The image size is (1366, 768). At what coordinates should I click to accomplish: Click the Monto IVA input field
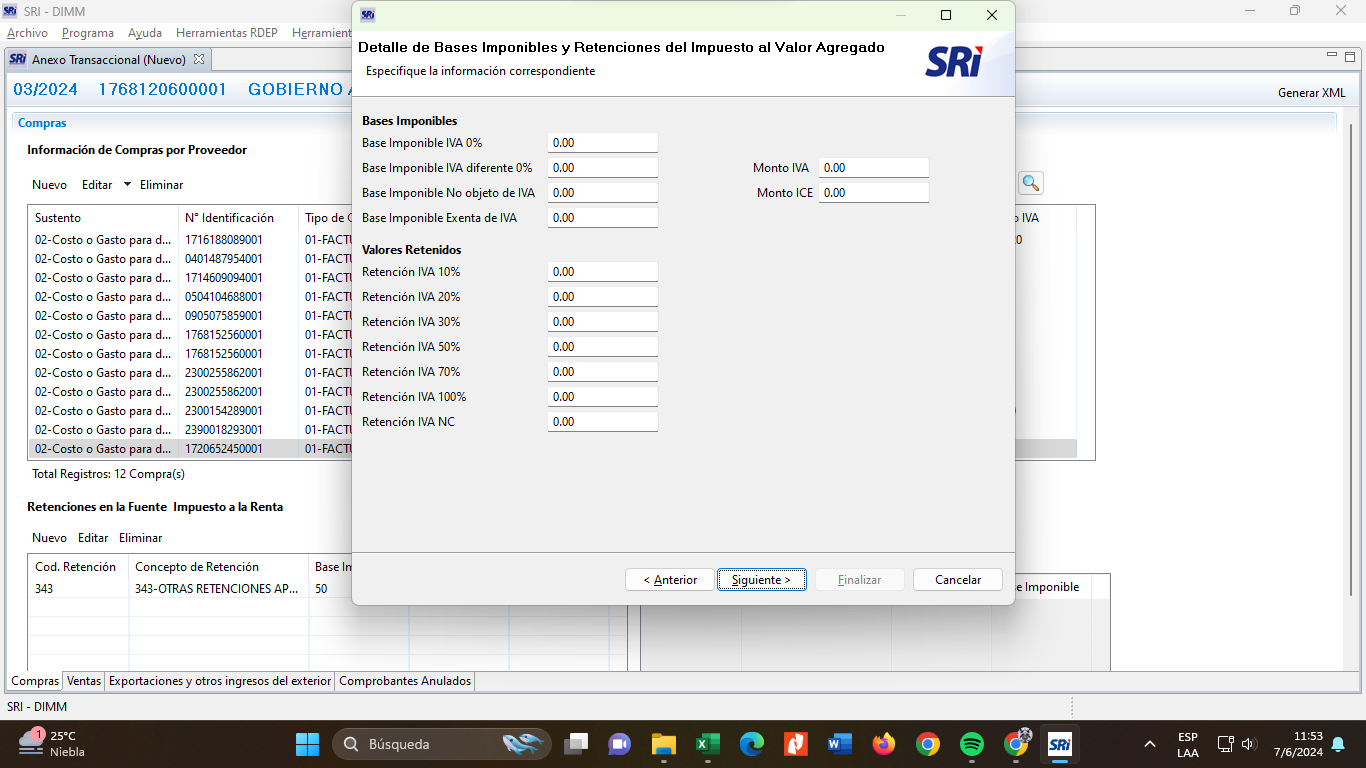[873, 168]
